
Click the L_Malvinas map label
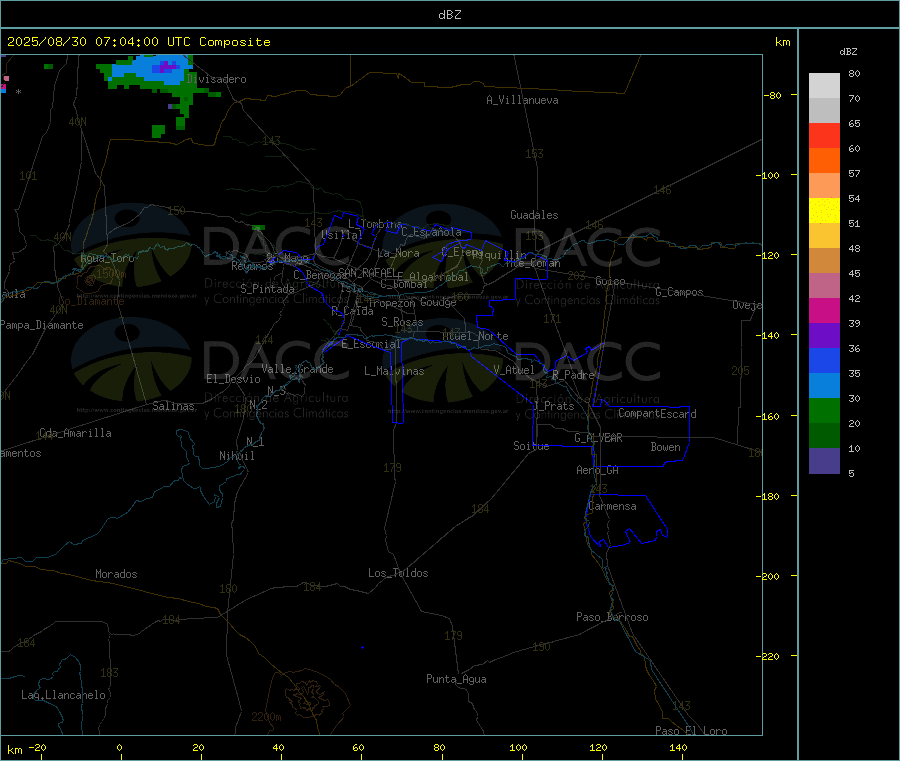(394, 371)
